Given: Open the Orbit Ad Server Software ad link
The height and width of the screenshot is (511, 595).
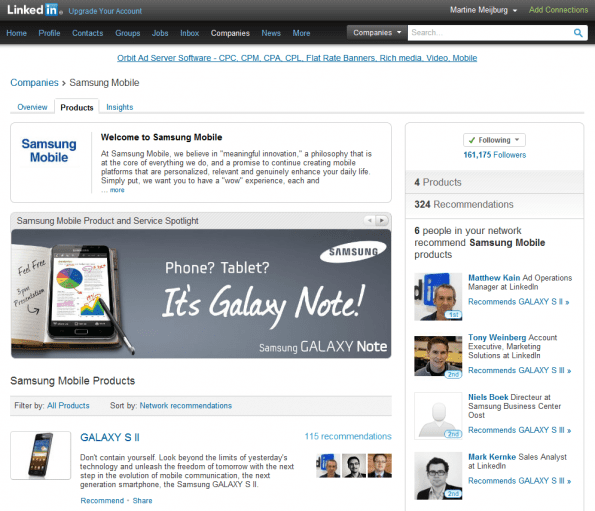Looking at the screenshot, I should [297, 58].
